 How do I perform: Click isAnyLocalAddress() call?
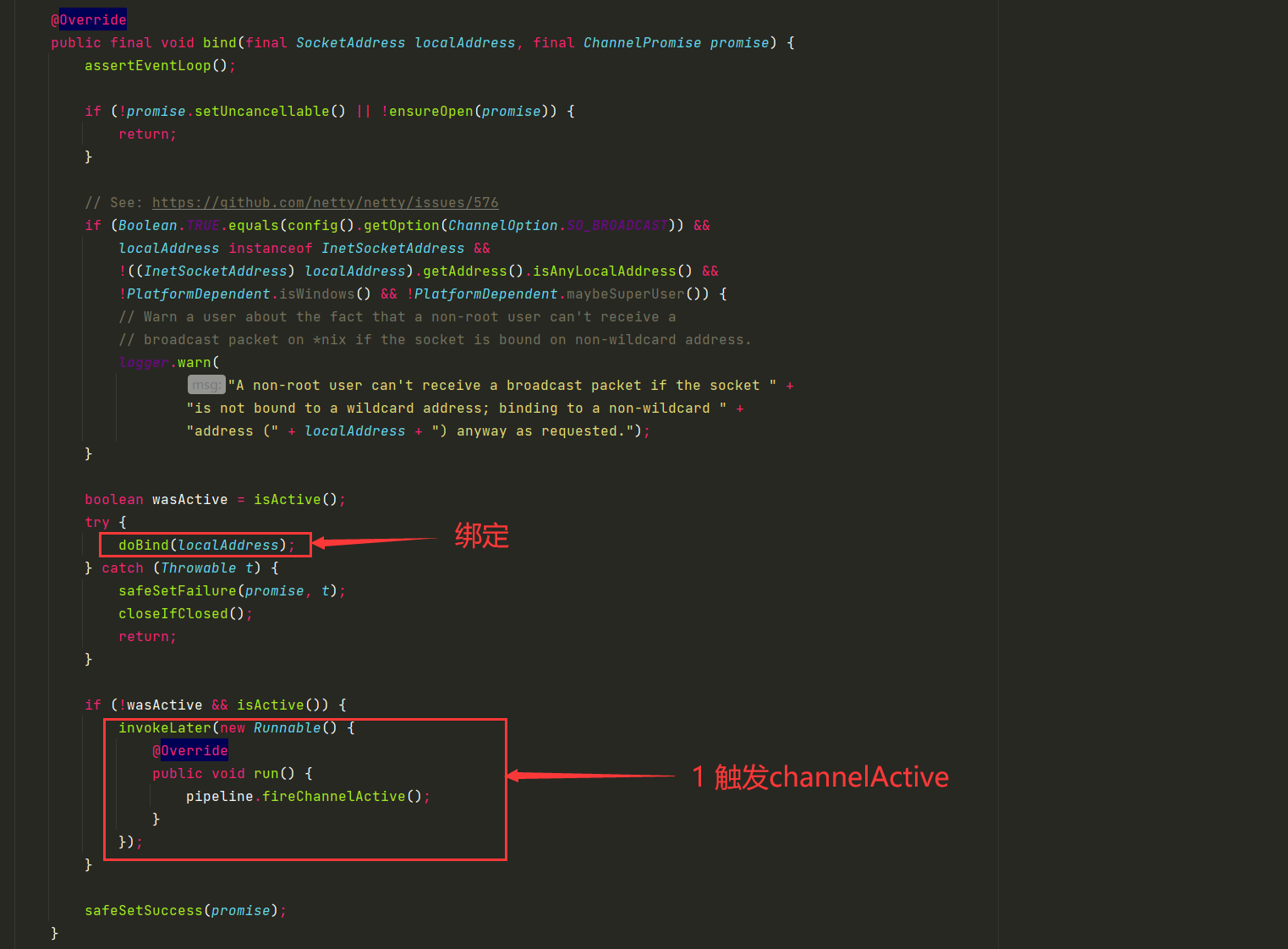pos(612,271)
